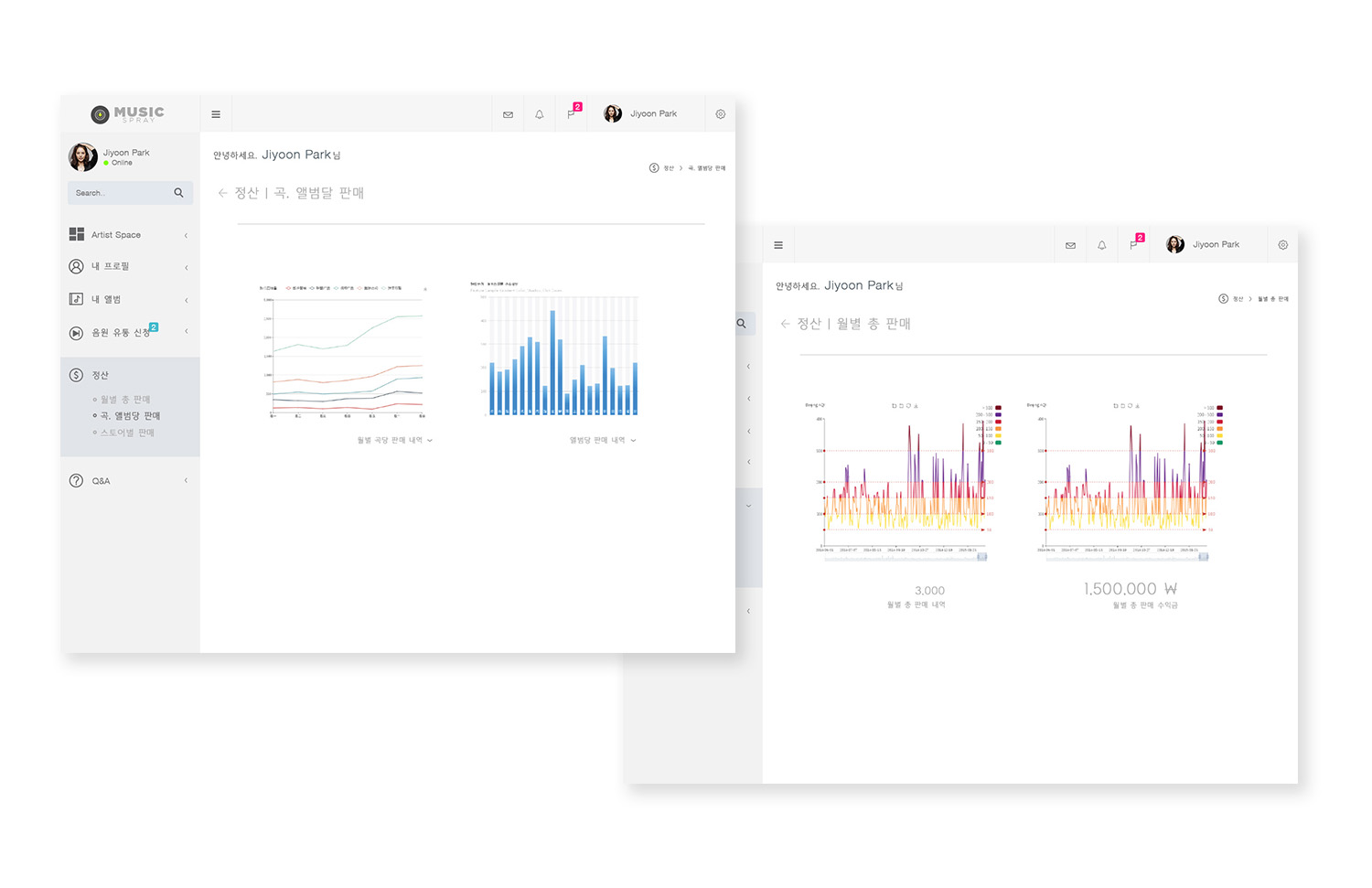Expand Artist Space sidebar menu
This screenshot has width=1372, height=888.
(129, 235)
